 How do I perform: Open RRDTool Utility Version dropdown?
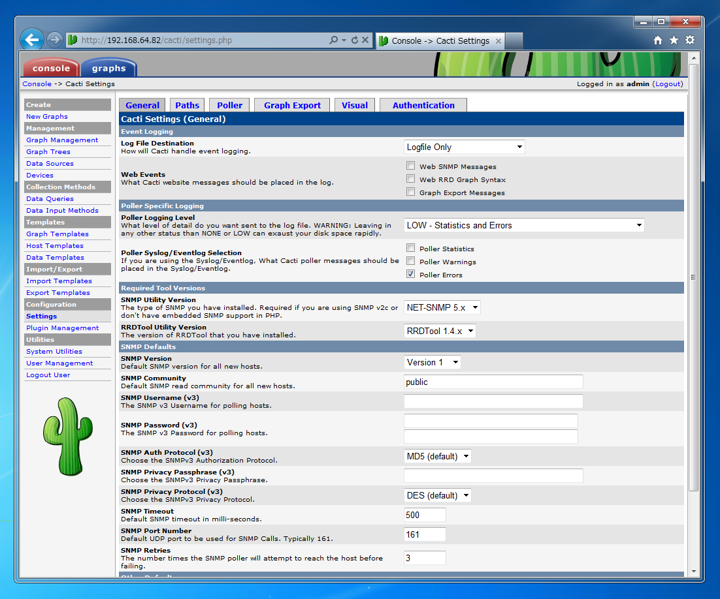tap(440, 331)
